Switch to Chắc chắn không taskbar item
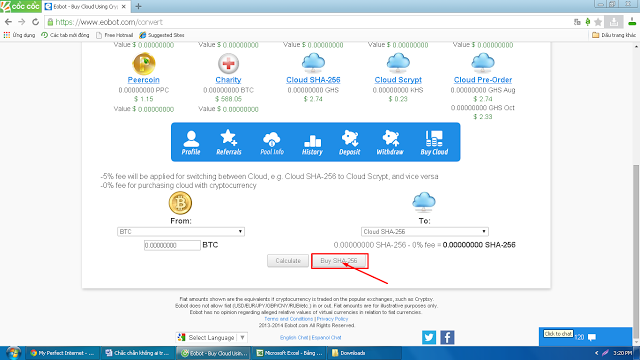Image resolution: width=640 pixels, height=360 pixels. tap(138, 353)
